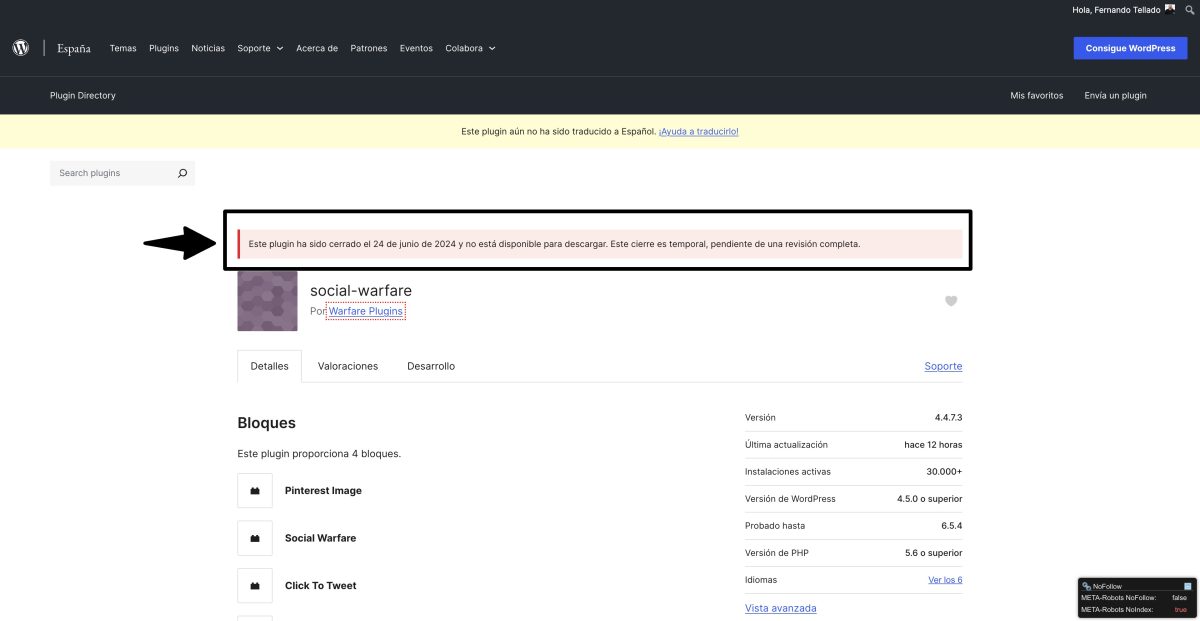Click the Consigue WordPress button
Image resolution: width=1200 pixels, height=621 pixels.
click(x=1130, y=47)
